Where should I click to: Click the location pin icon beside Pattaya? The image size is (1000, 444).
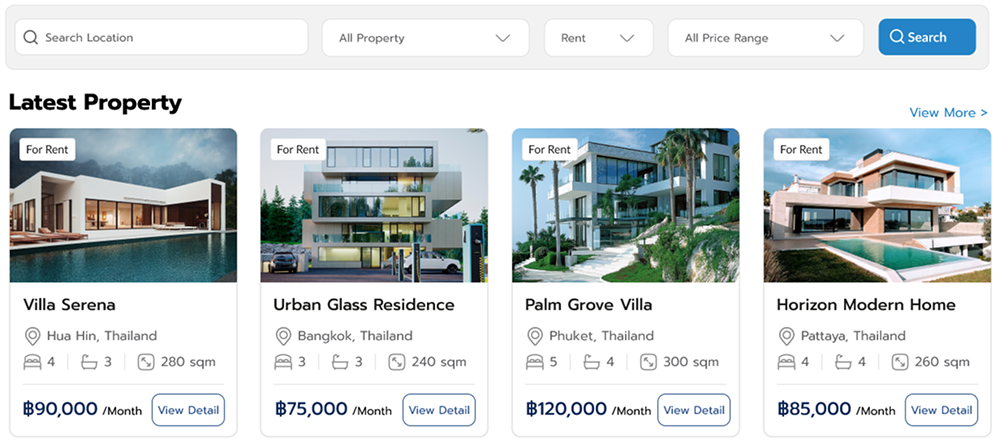click(x=785, y=336)
